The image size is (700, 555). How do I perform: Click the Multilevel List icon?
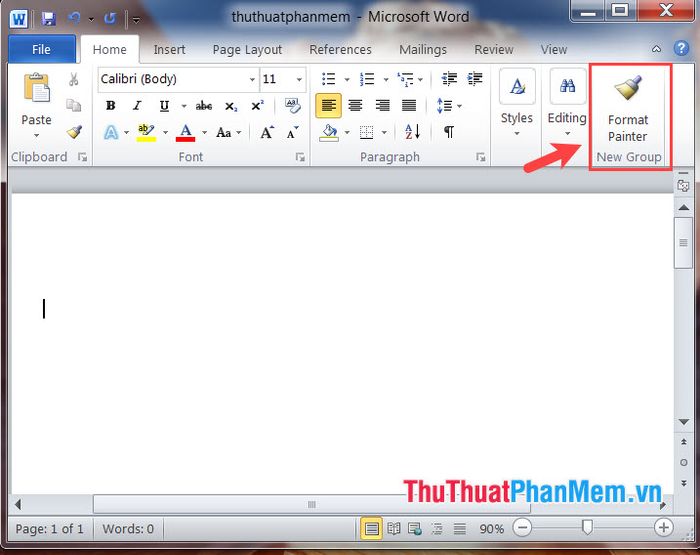point(405,79)
